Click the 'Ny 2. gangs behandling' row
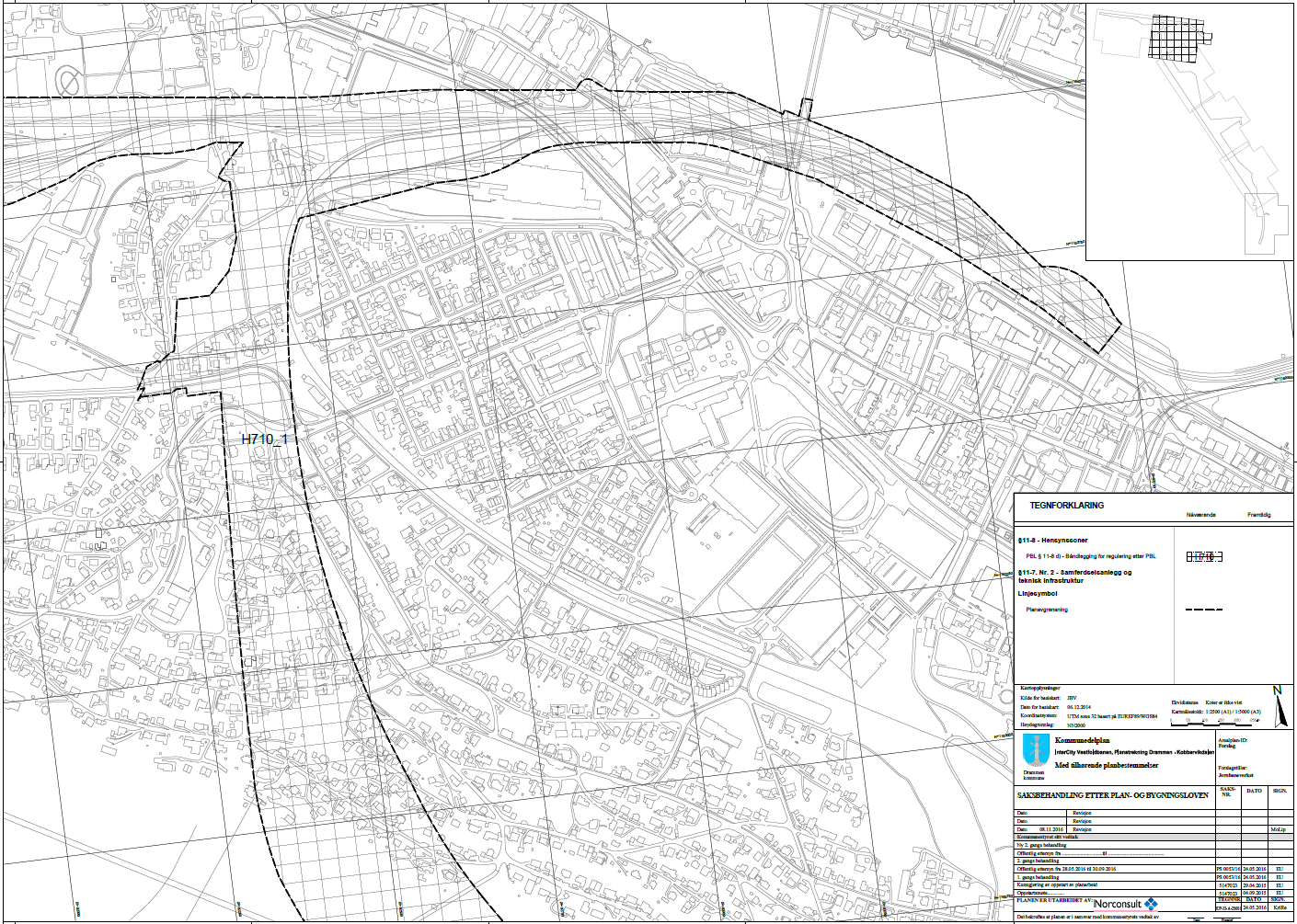This screenshot has height=924, width=1297. (1154, 845)
